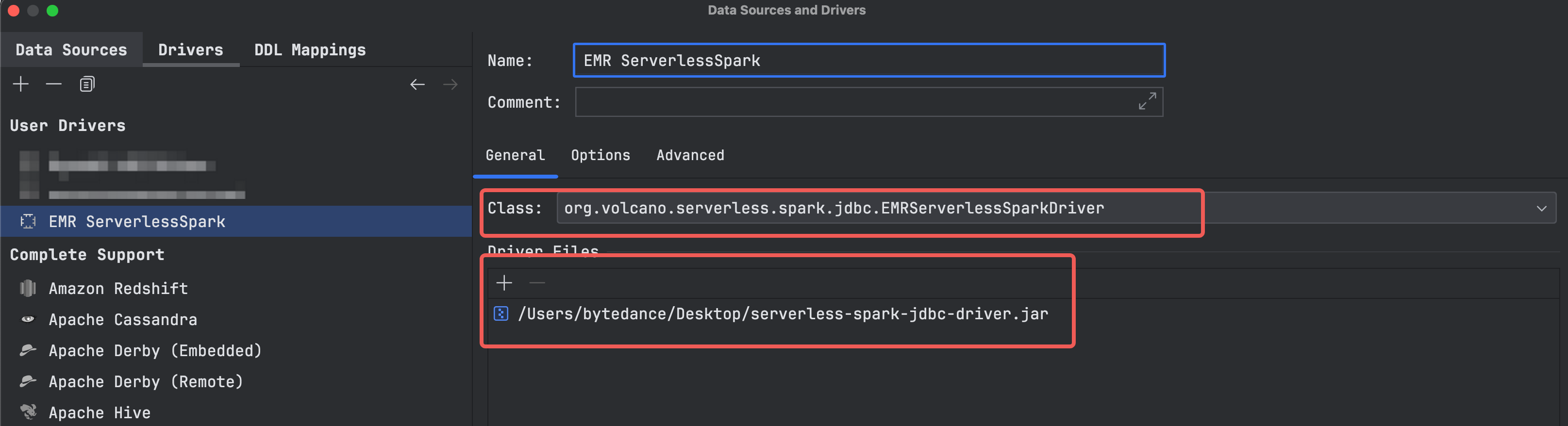
Task: Add a new driver with the plus icon
Action: (x=21, y=84)
